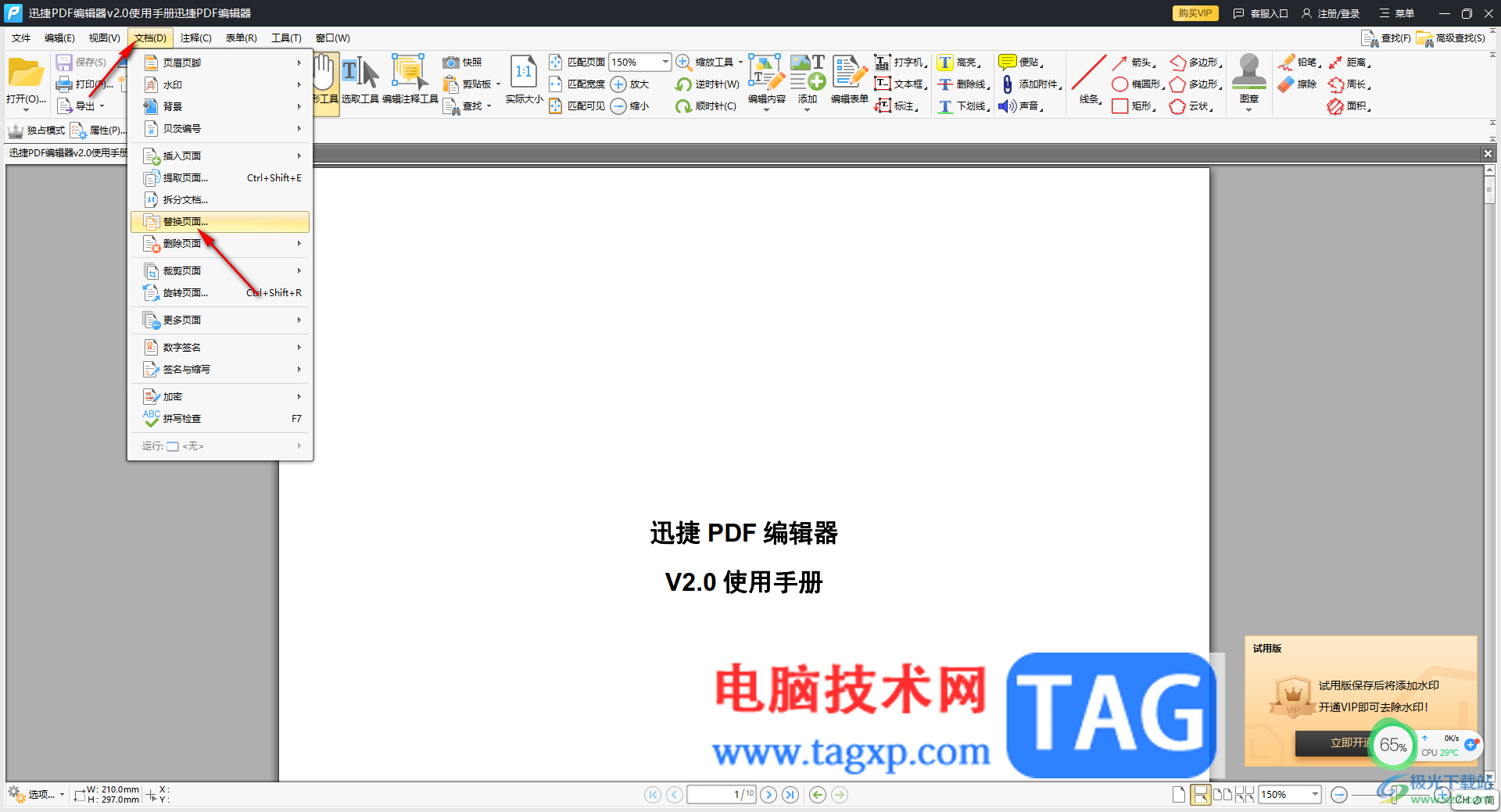Switch to single page layout view
The height and width of the screenshot is (812, 1501).
point(1178,795)
